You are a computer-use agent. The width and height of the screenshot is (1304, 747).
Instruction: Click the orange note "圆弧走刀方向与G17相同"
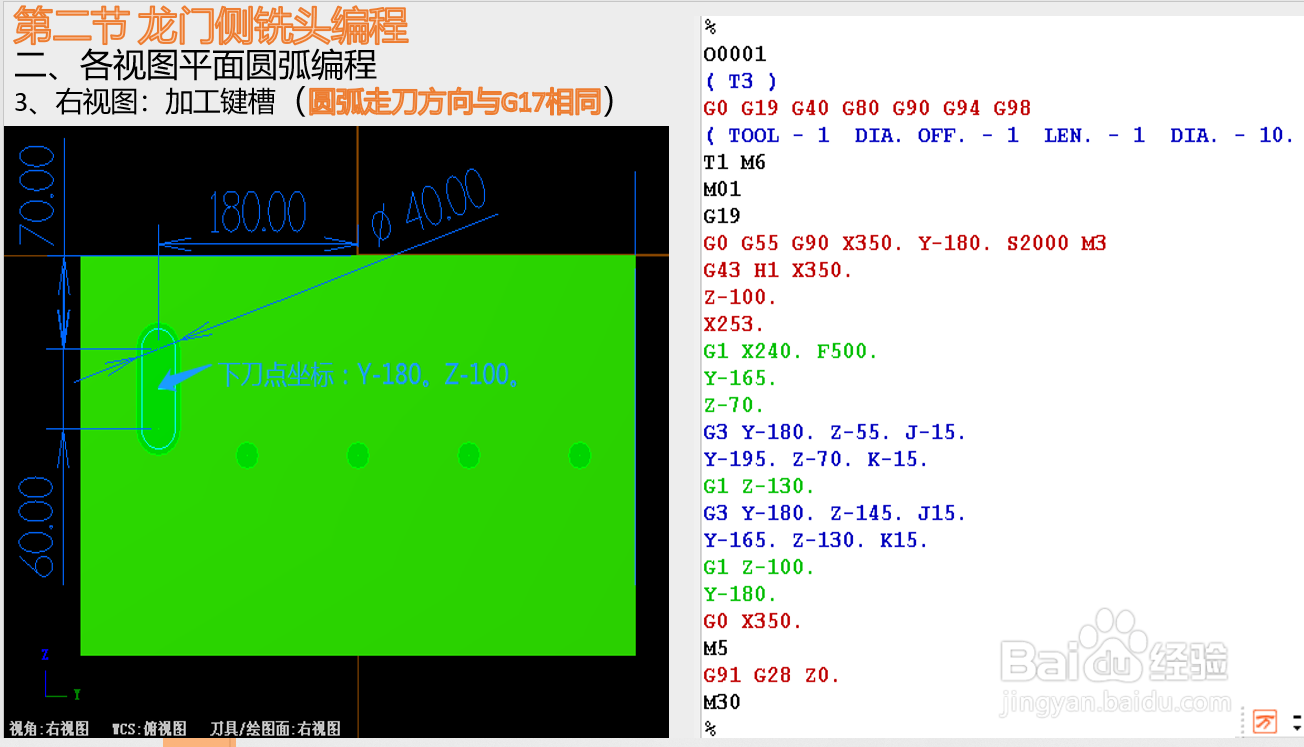[x=454, y=102]
